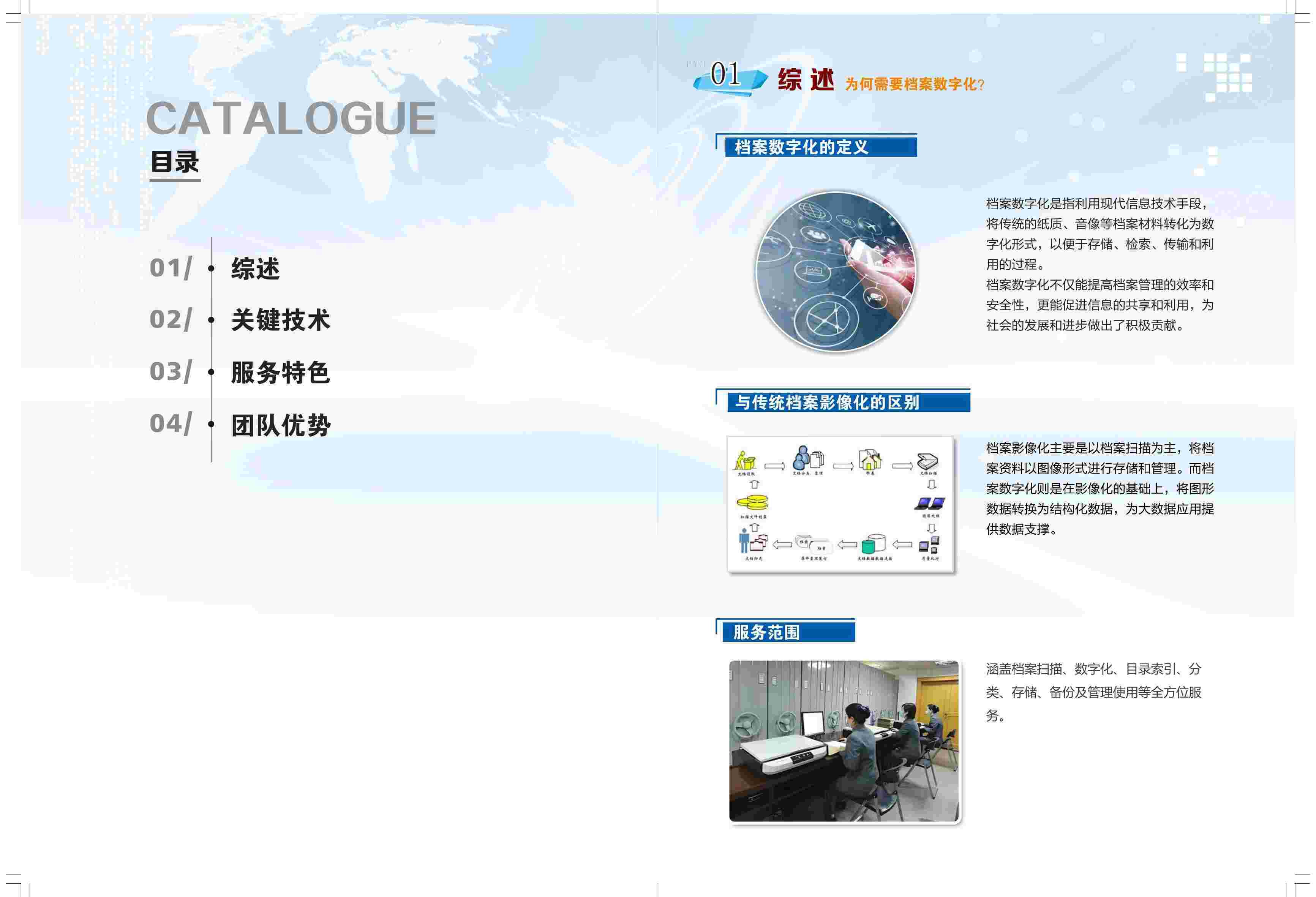Screen dimensions: 1316x897
Task: Click the number 02/ in catalogue
Action: (171, 319)
